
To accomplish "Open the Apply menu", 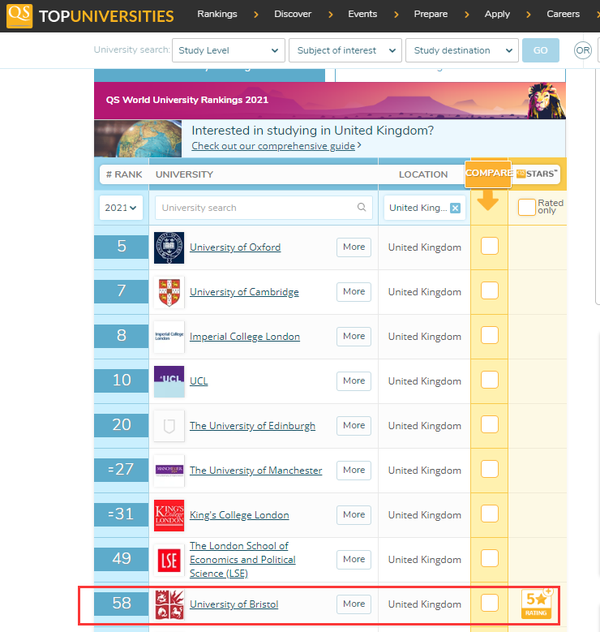I will (x=497, y=14).
